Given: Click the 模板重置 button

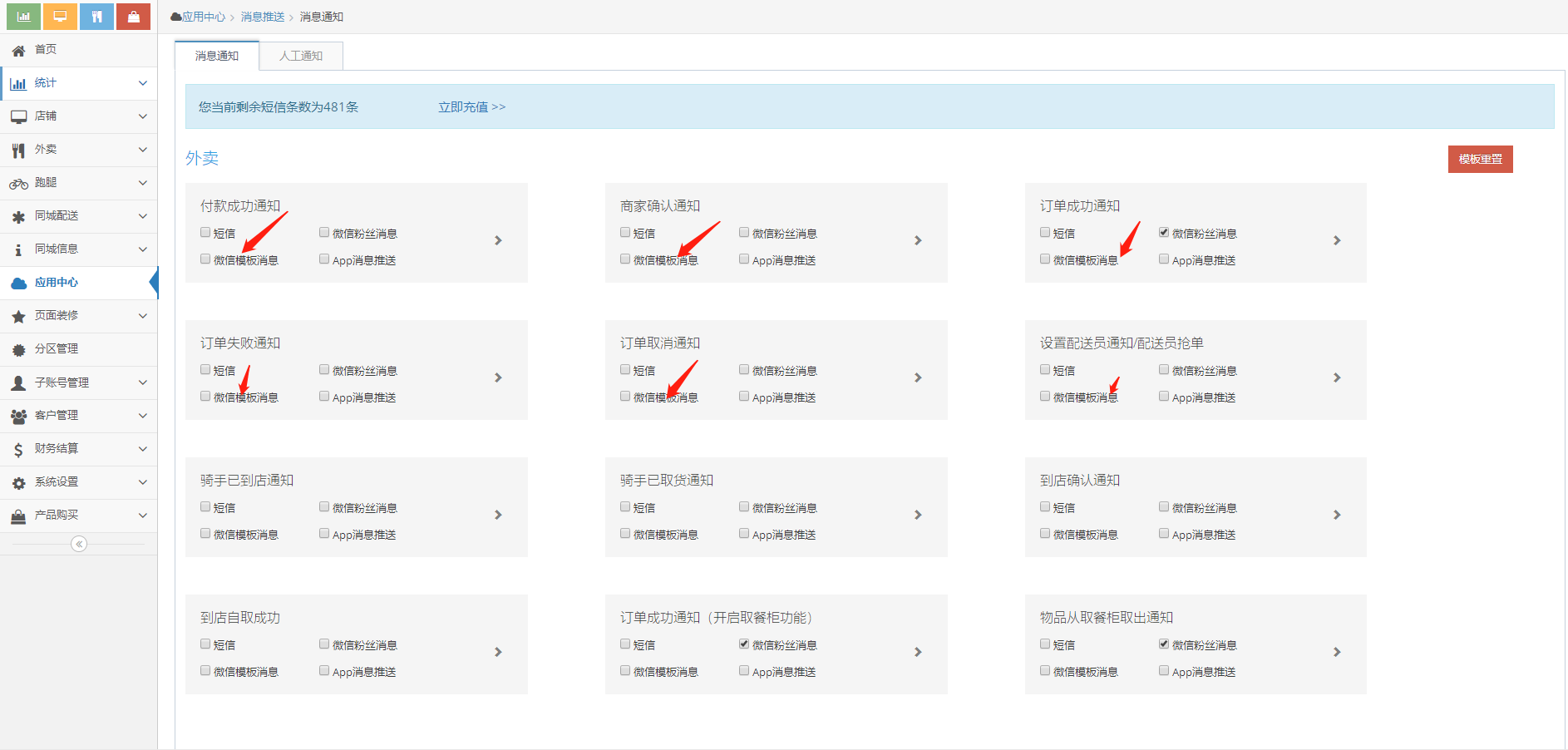Looking at the screenshot, I should tap(1480, 159).
